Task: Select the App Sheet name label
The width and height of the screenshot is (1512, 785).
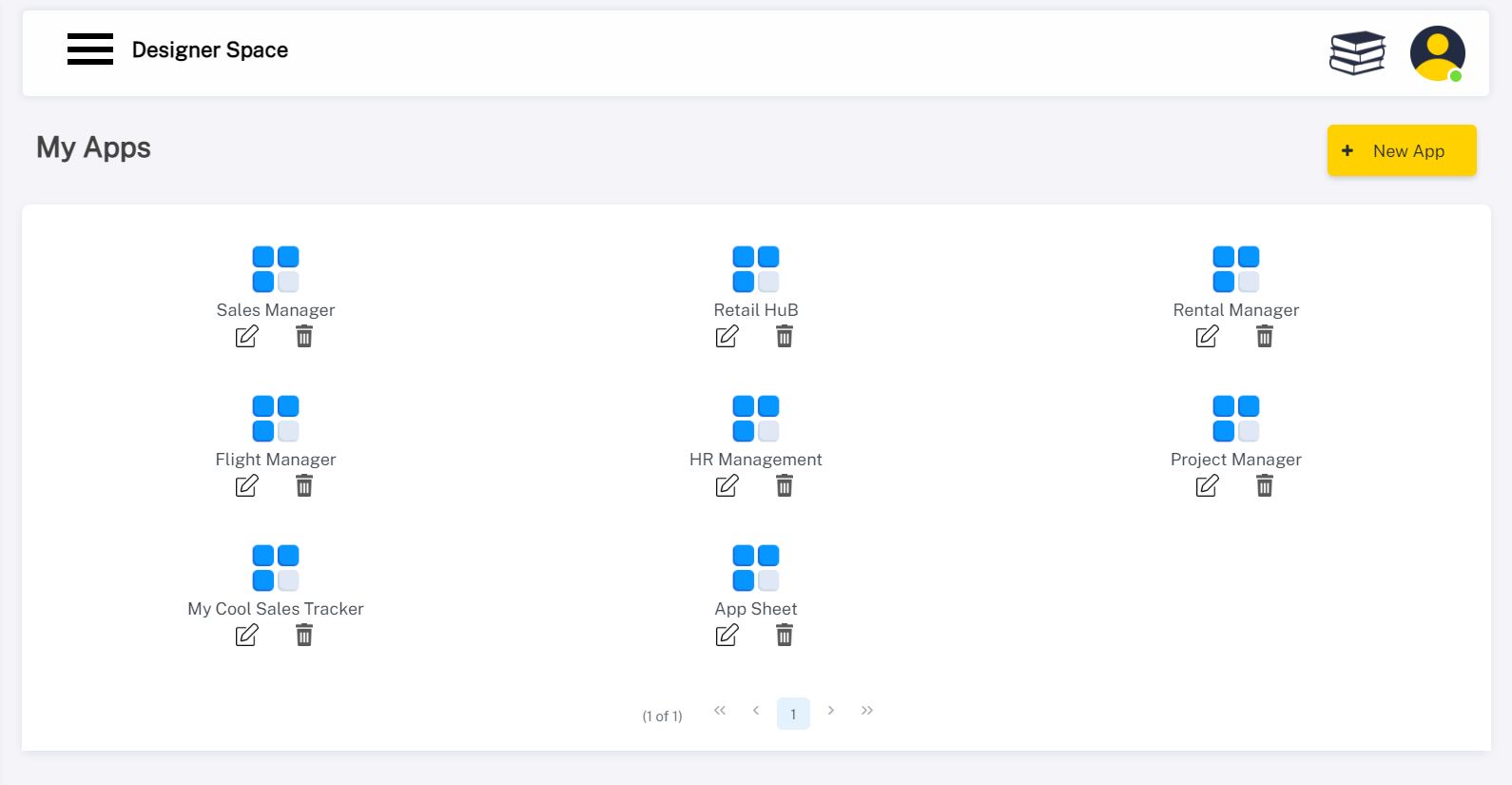Action: tap(756, 609)
